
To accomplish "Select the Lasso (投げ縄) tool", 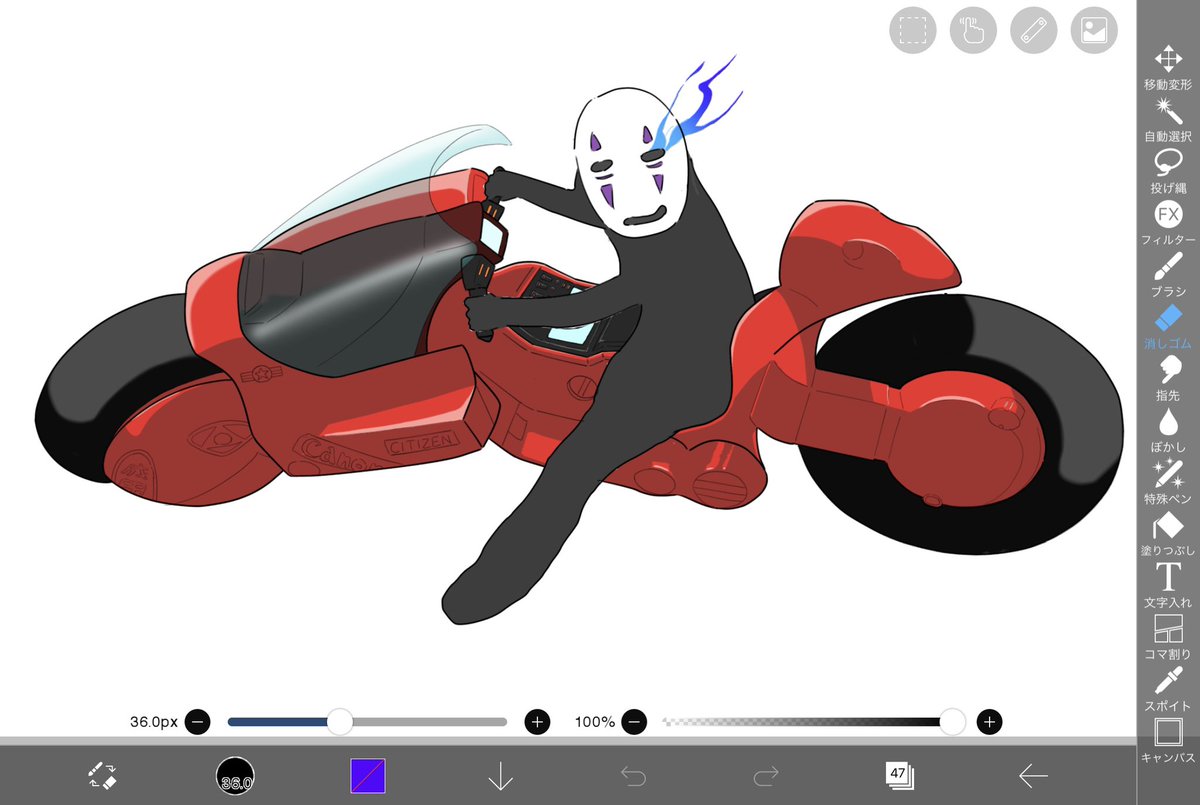I will (x=1168, y=171).
